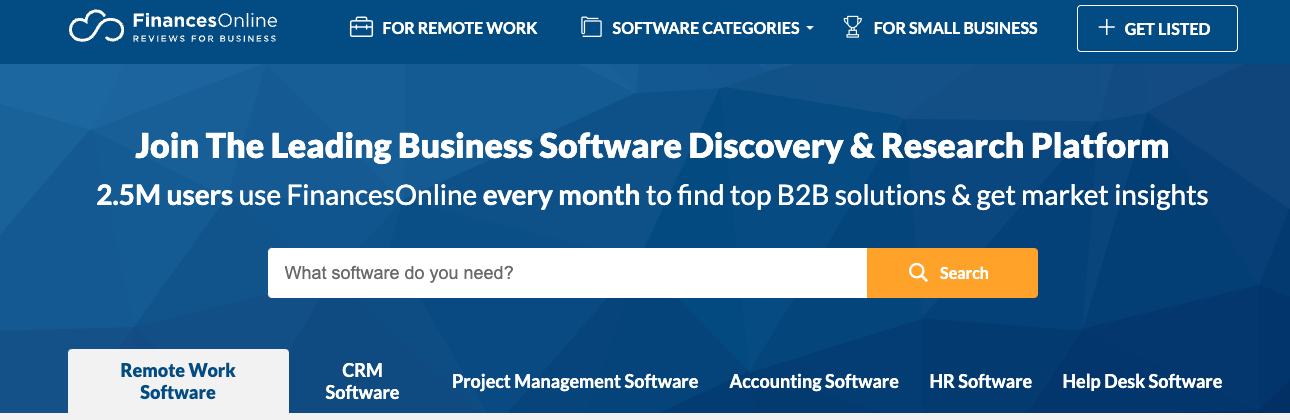The width and height of the screenshot is (1290, 420).
Task: Open the FOR REMOTE WORK link
Action: (x=459, y=28)
